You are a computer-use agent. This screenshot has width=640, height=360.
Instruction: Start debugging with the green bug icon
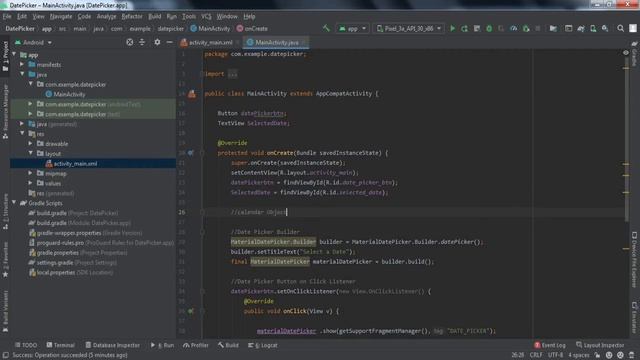point(489,29)
